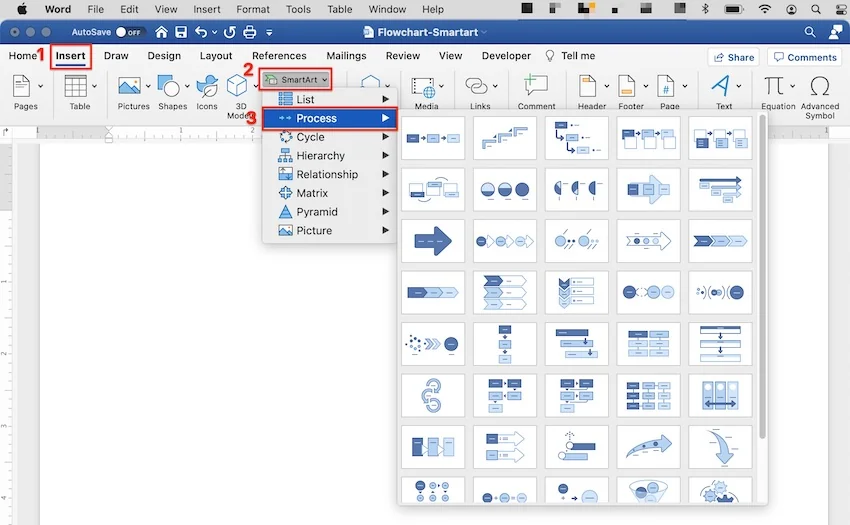This screenshot has height=525, width=850.
Task: Switch to the Design ribbon tab
Action: coord(164,55)
